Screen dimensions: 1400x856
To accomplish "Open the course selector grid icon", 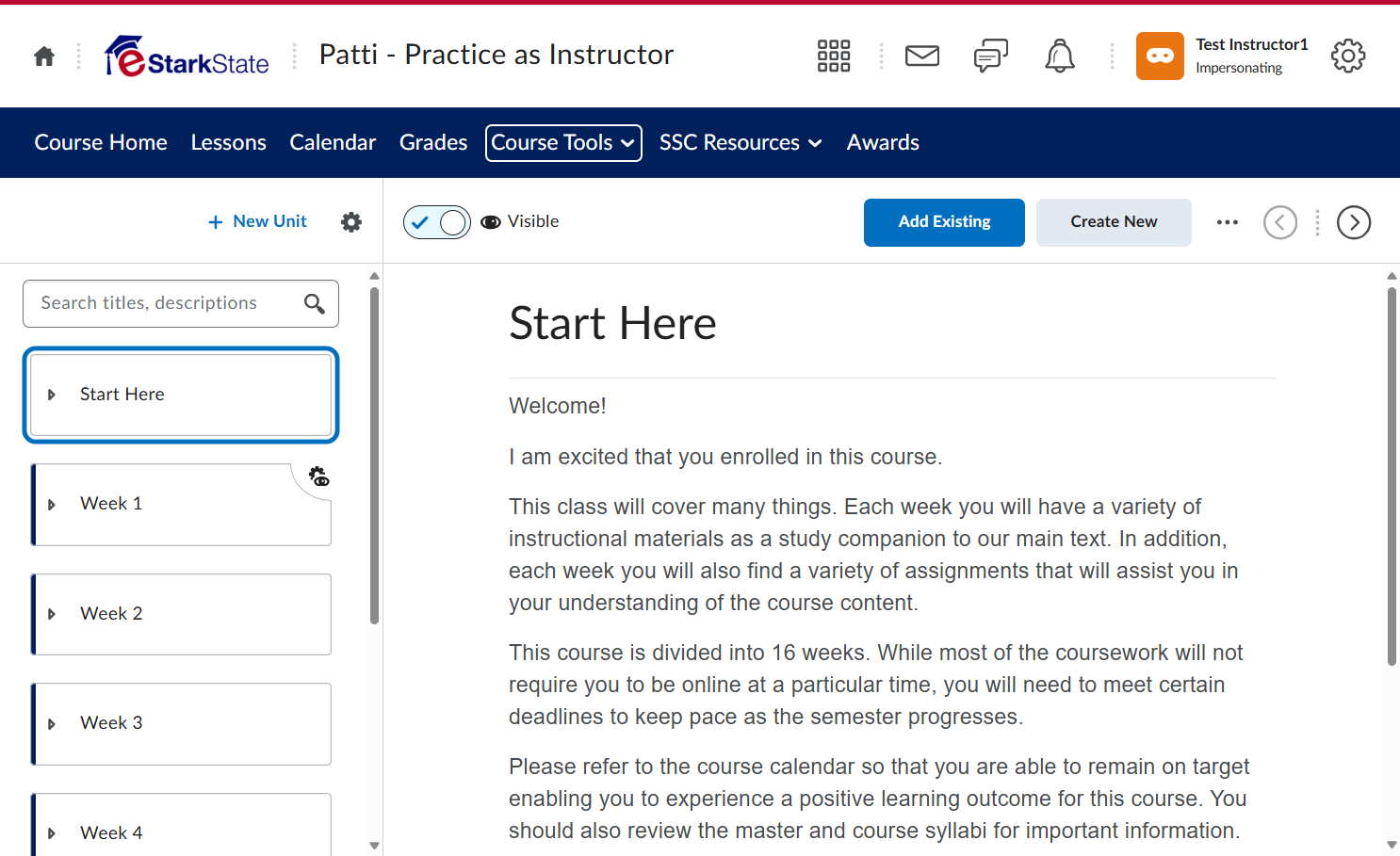I will [834, 57].
